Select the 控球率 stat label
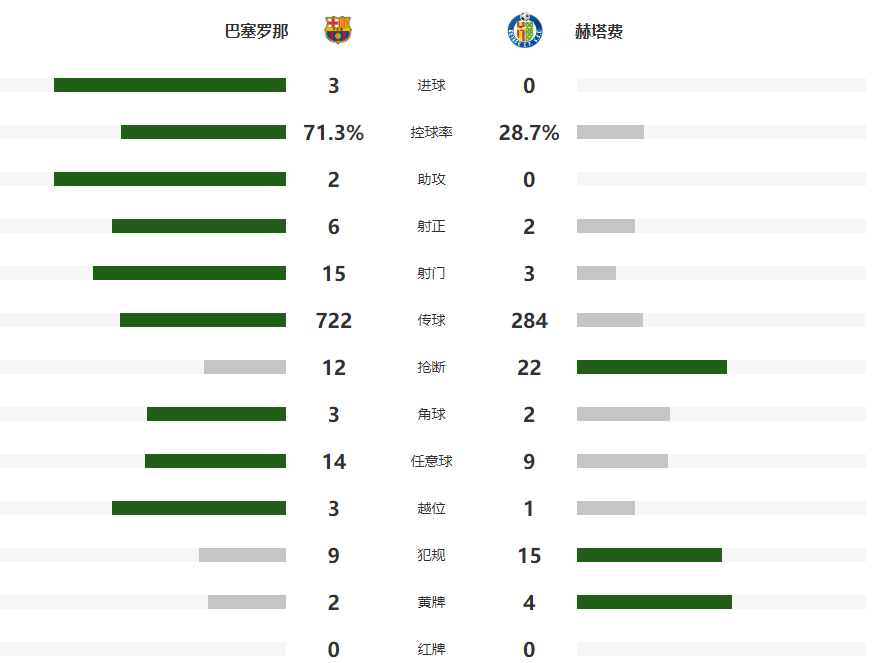 431,132
